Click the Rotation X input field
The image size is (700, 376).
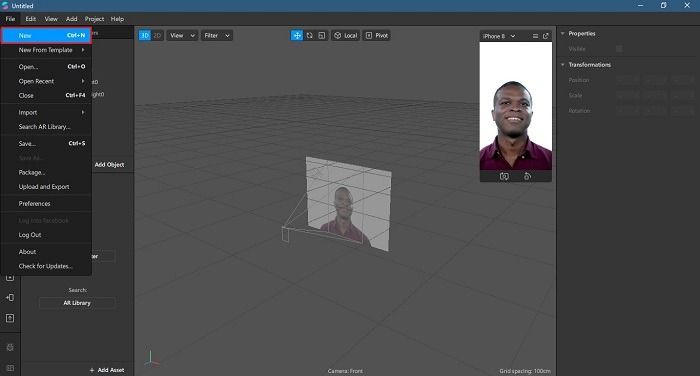tap(628, 111)
